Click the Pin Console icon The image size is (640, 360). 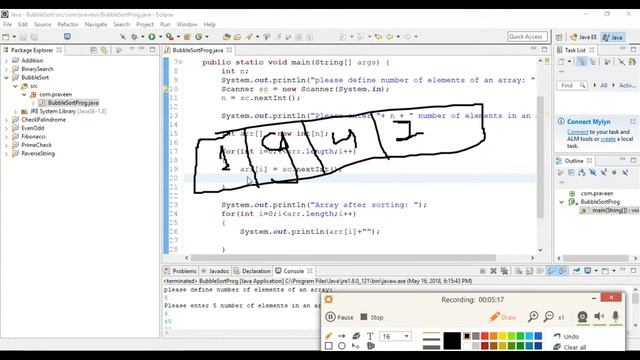click(576, 271)
